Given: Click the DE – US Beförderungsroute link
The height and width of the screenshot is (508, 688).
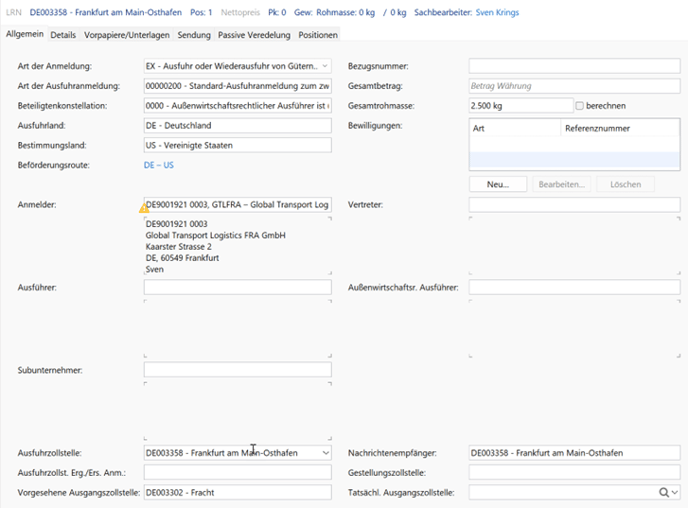Looking at the screenshot, I should coord(159,165).
